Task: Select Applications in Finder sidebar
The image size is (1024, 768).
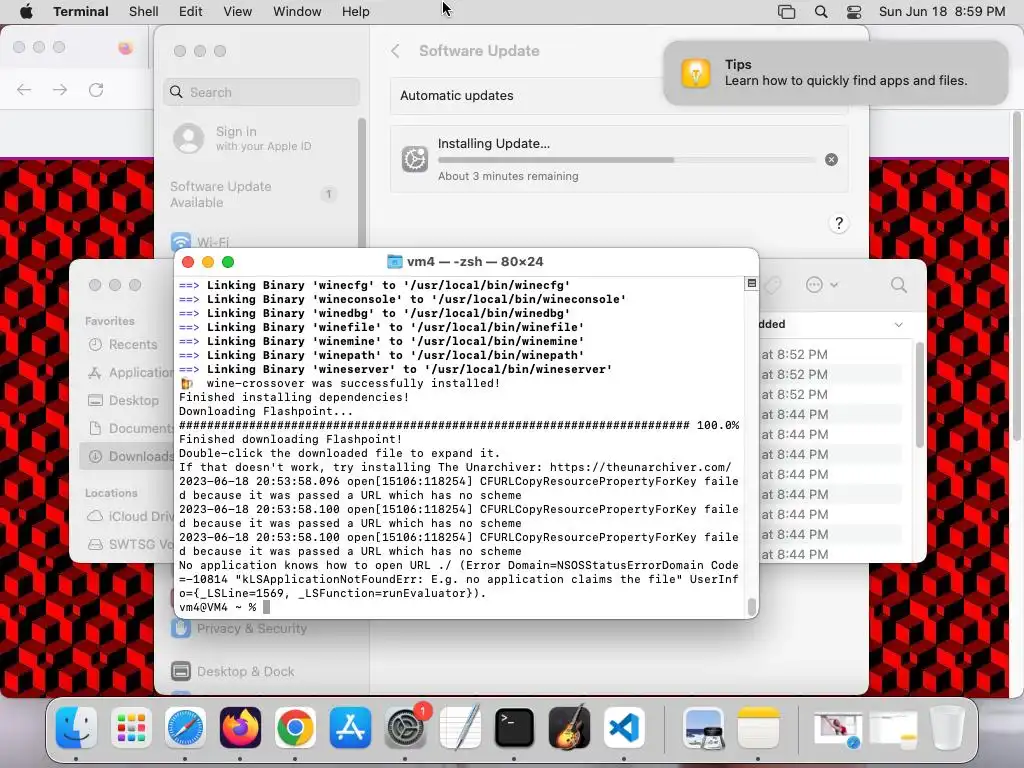Action: pyautogui.click(x=130, y=372)
